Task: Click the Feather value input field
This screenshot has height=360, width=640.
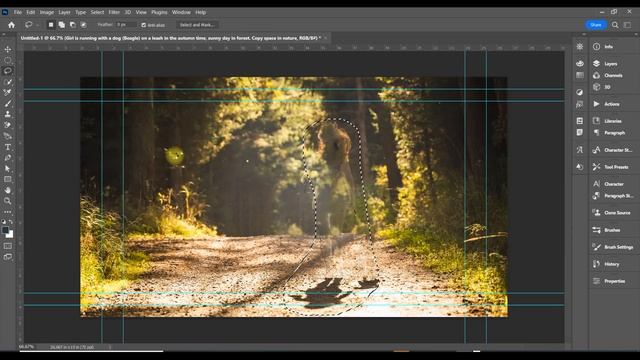Action: 126,25
